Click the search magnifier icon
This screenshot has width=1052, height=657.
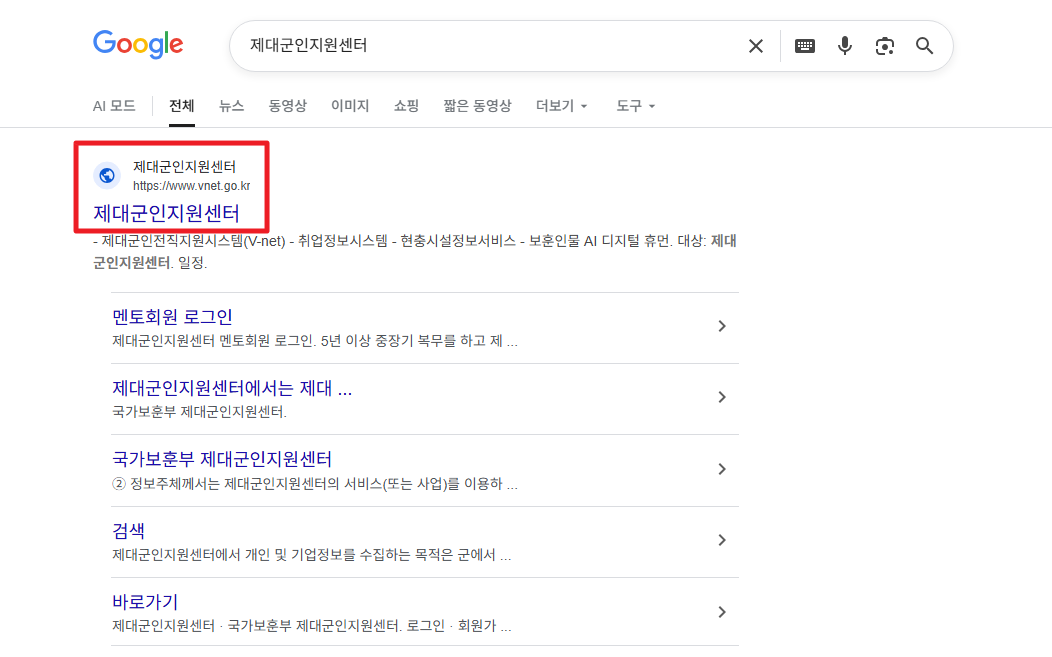click(x=923, y=45)
